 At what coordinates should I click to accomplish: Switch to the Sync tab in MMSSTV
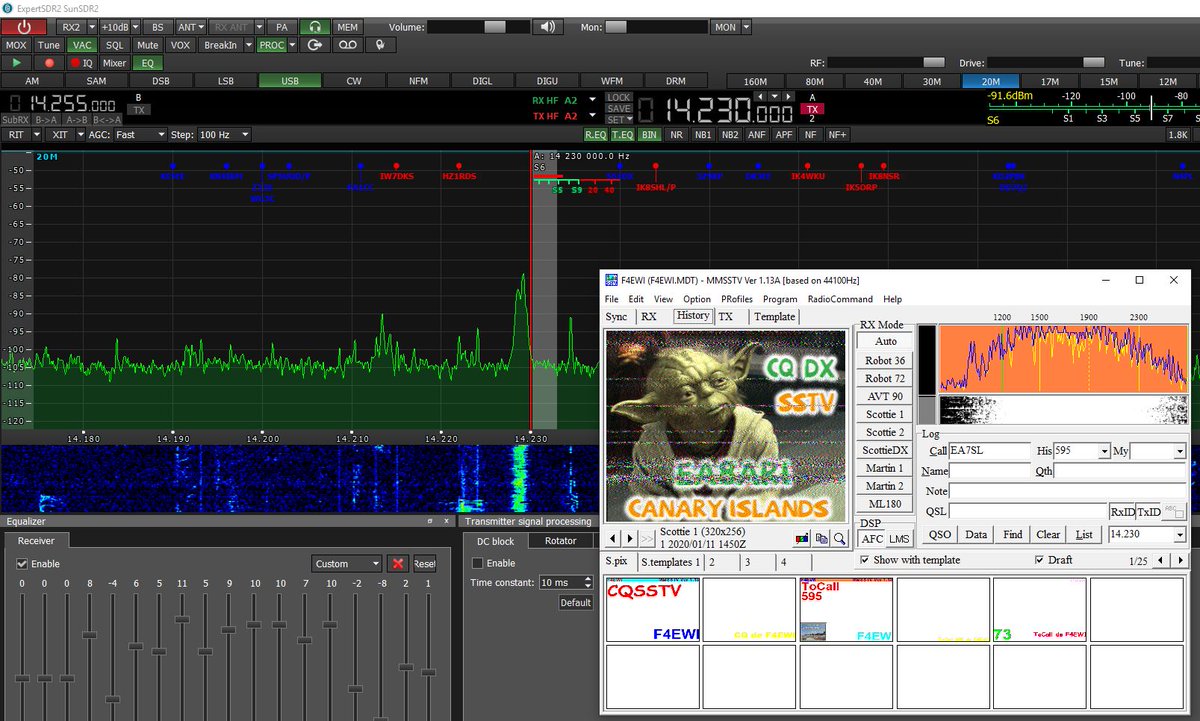pyautogui.click(x=617, y=317)
